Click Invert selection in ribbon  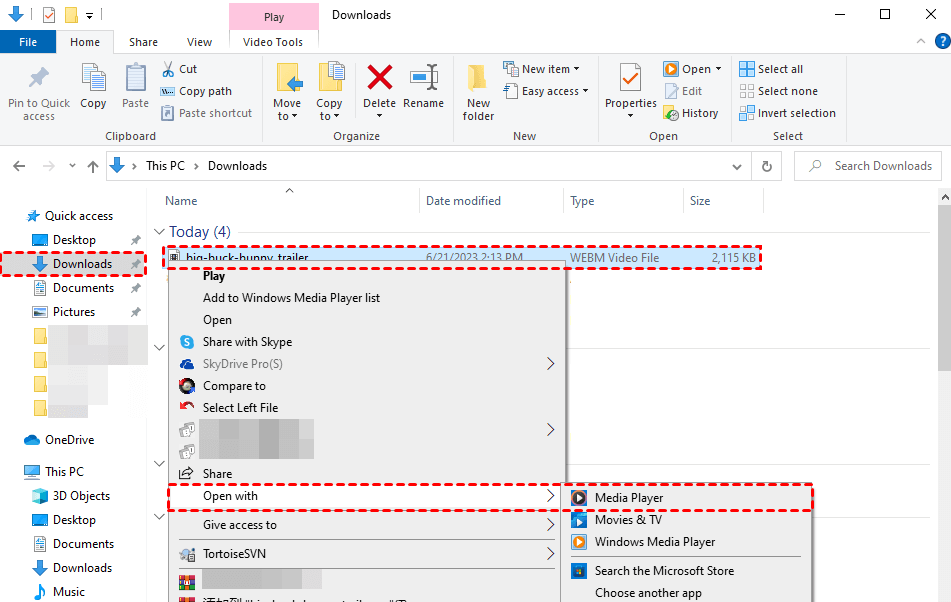787,113
